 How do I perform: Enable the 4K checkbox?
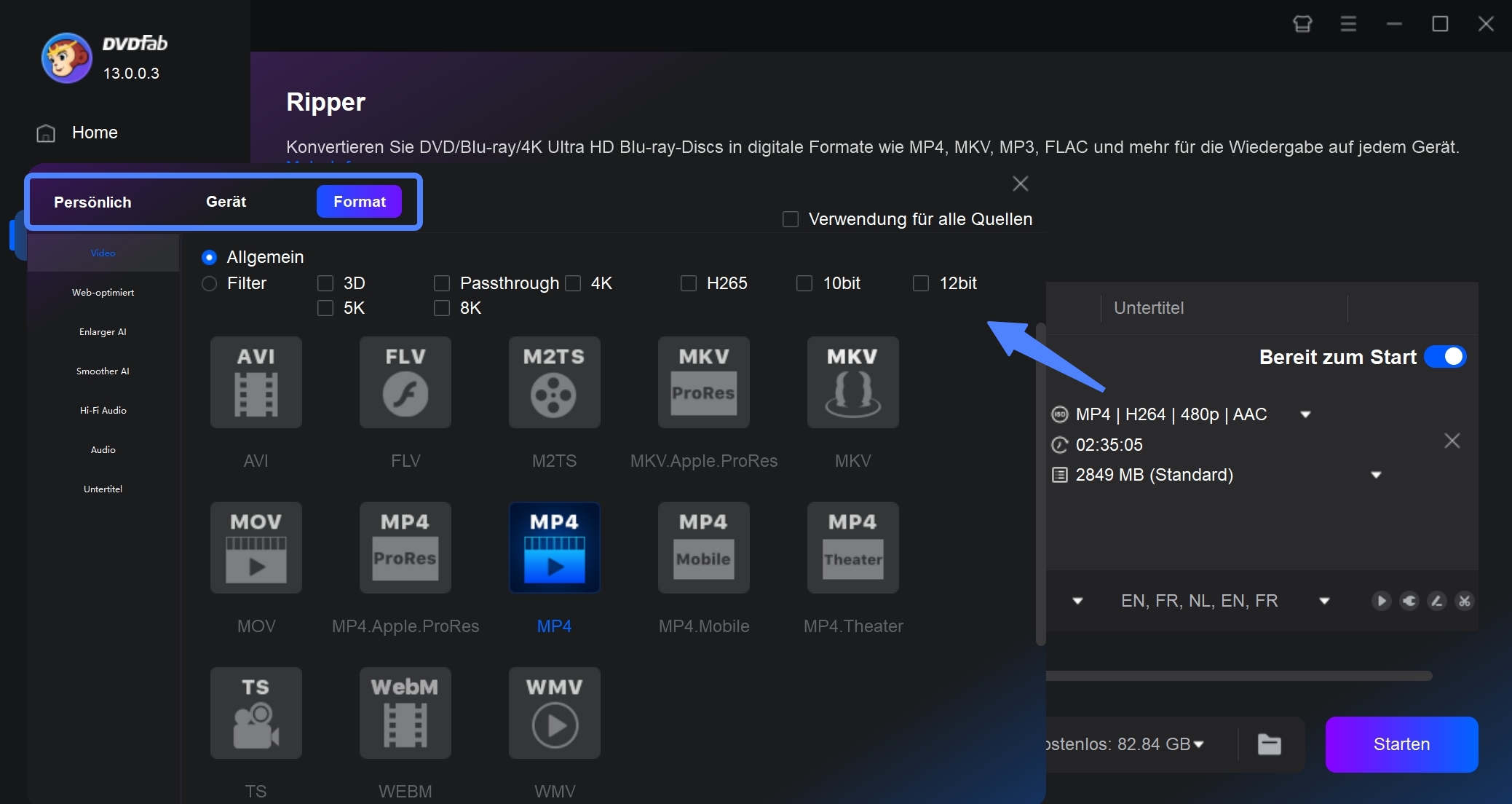(x=575, y=283)
